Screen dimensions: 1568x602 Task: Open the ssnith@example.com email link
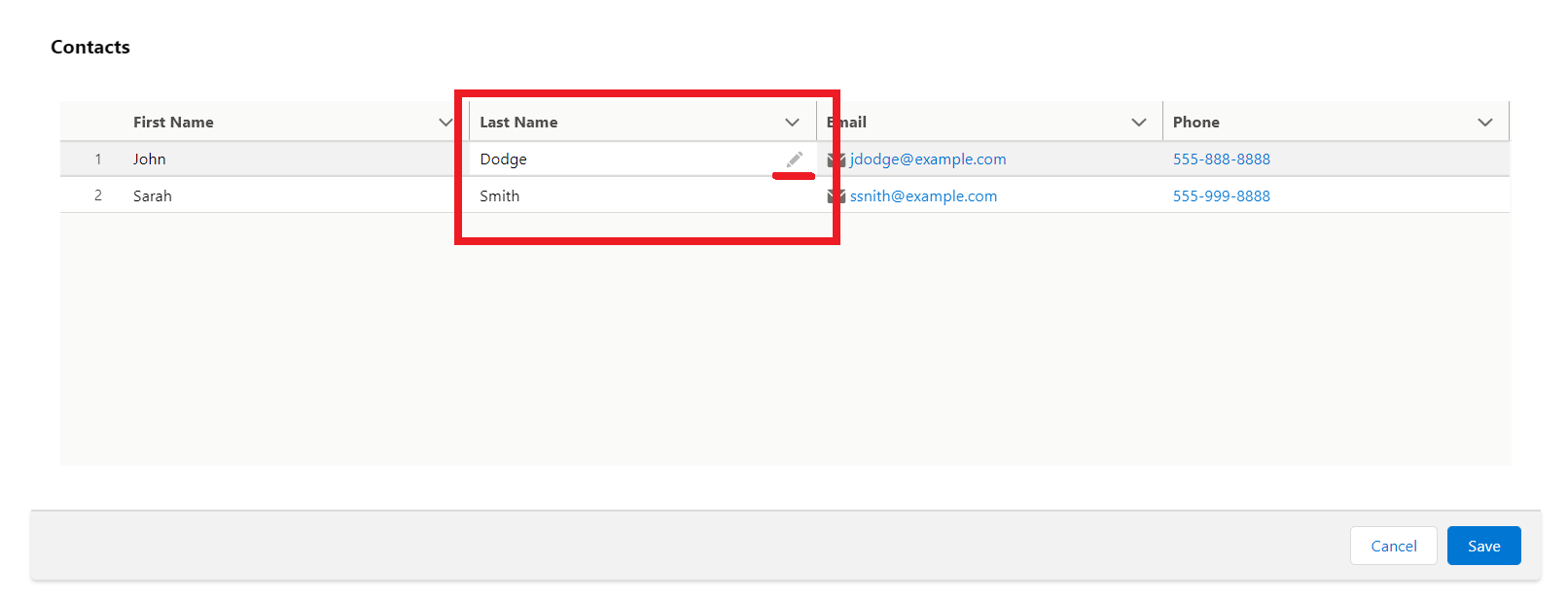click(923, 196)
